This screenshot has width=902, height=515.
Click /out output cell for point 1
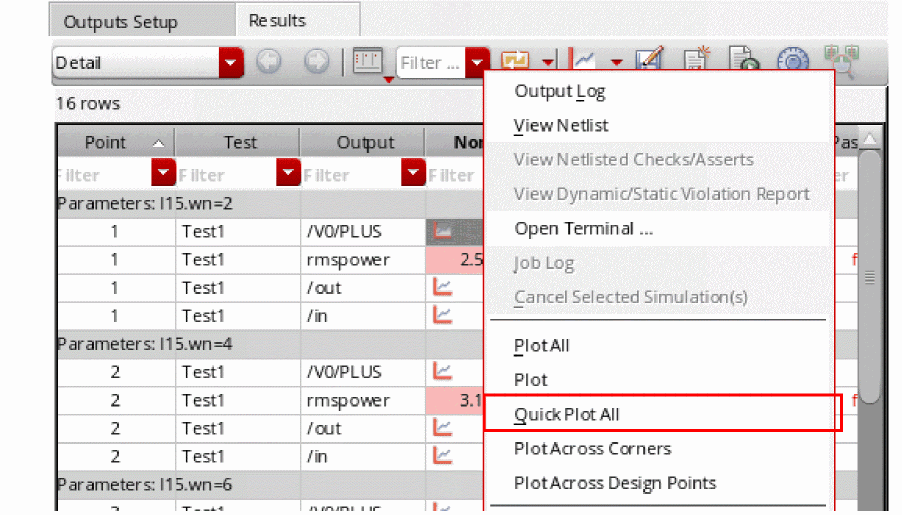click(363, 288)
